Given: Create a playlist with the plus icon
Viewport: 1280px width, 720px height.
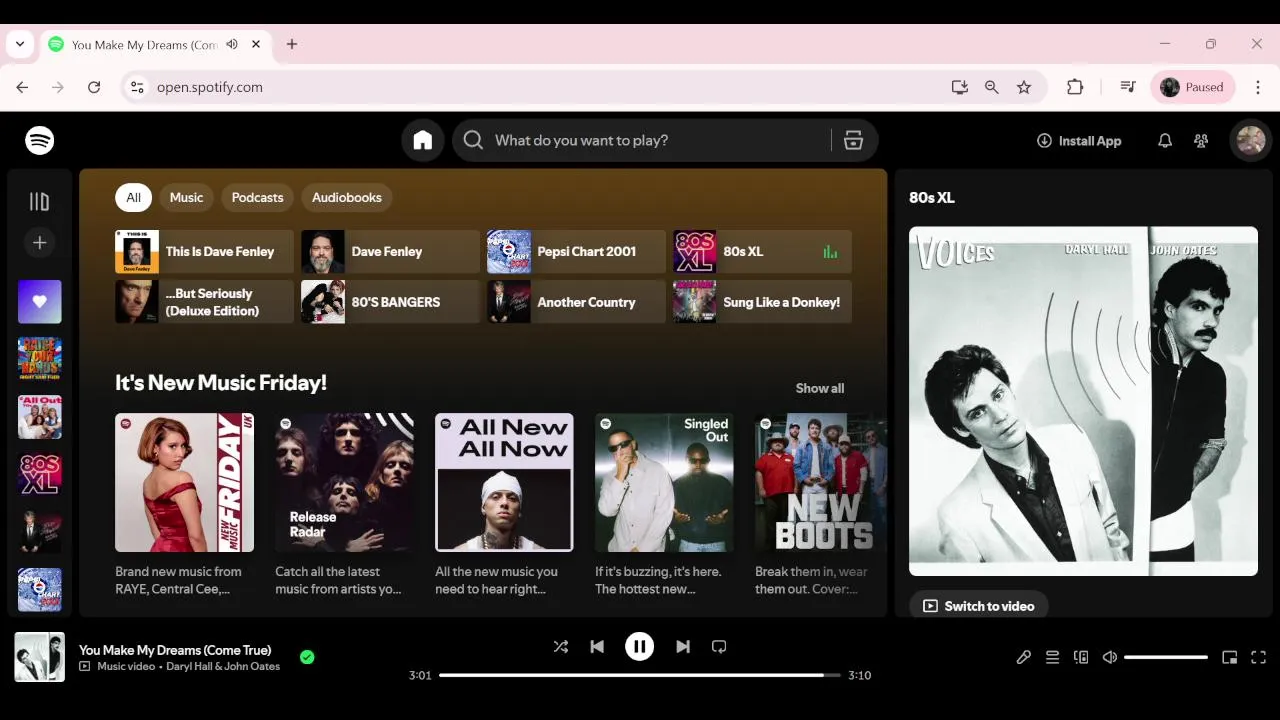Looking at the screenshot, I should pyautogui.click(x=40, y=243).
